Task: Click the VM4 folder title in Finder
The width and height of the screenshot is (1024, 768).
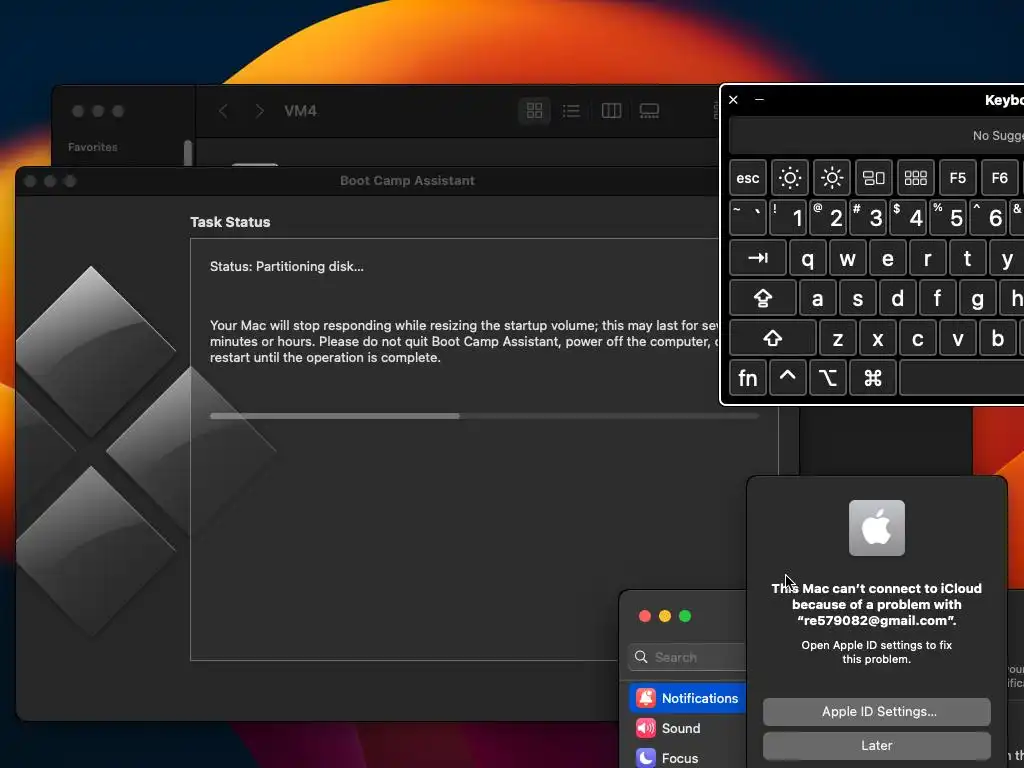Action: pyautogui.click(x=300, y=111)
